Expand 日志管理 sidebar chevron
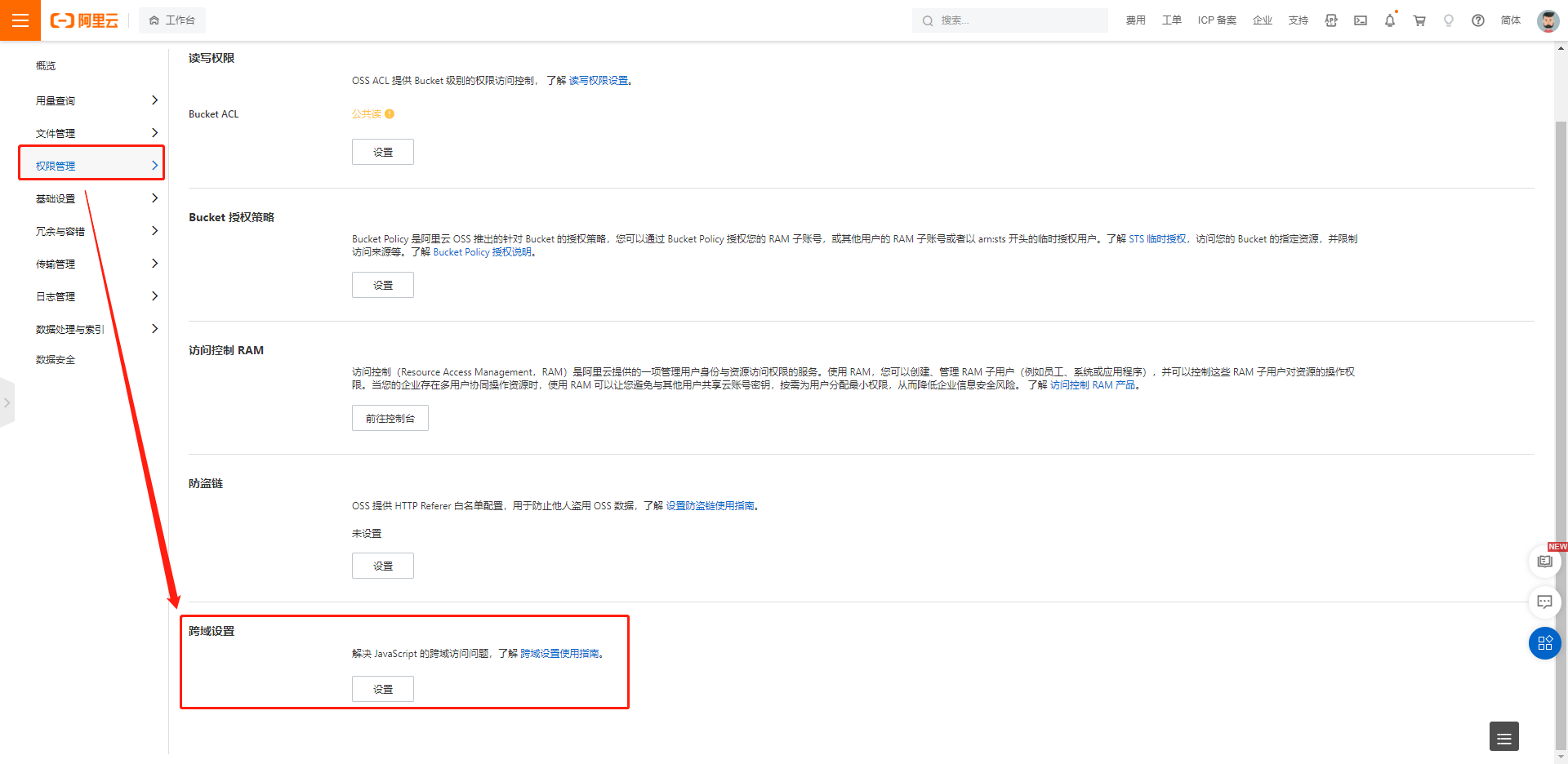The width and height of the screenshot is (1568, 764). [154, 296]
